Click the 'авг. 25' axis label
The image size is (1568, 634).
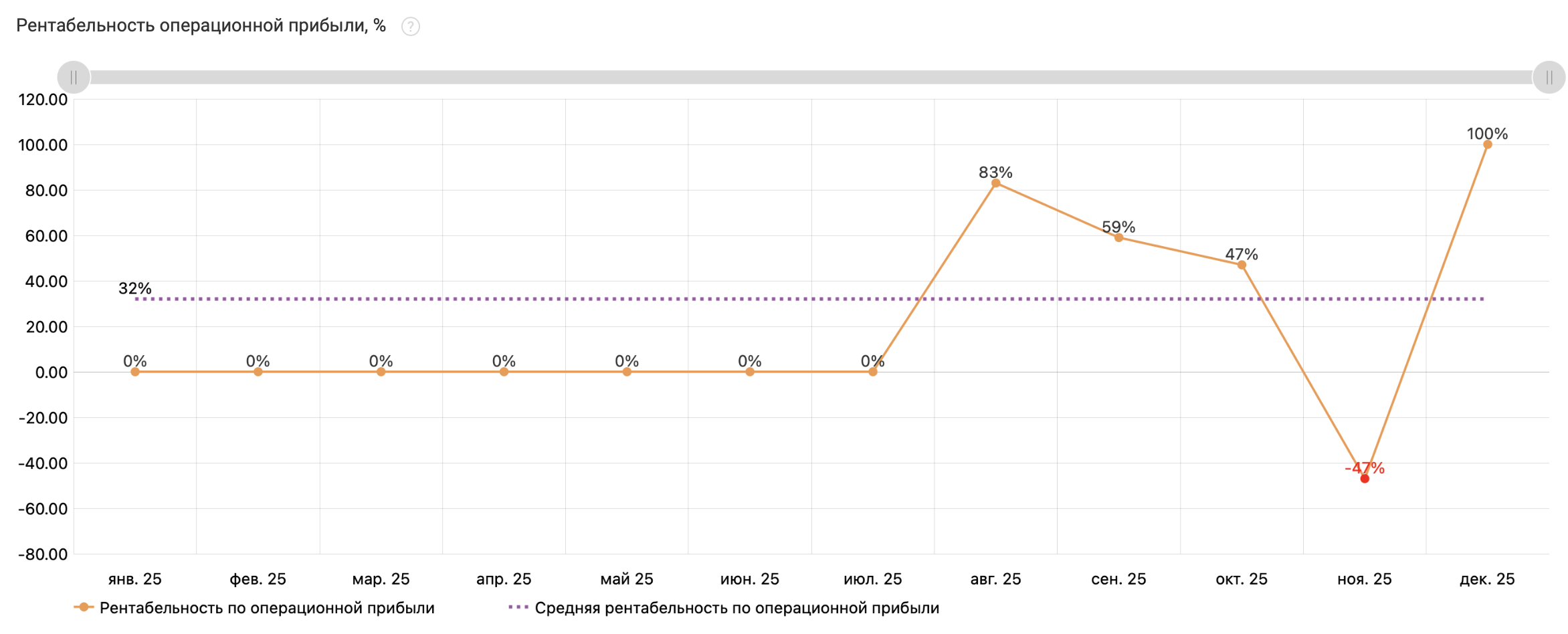pyautogui.click(x=995, y=579)
